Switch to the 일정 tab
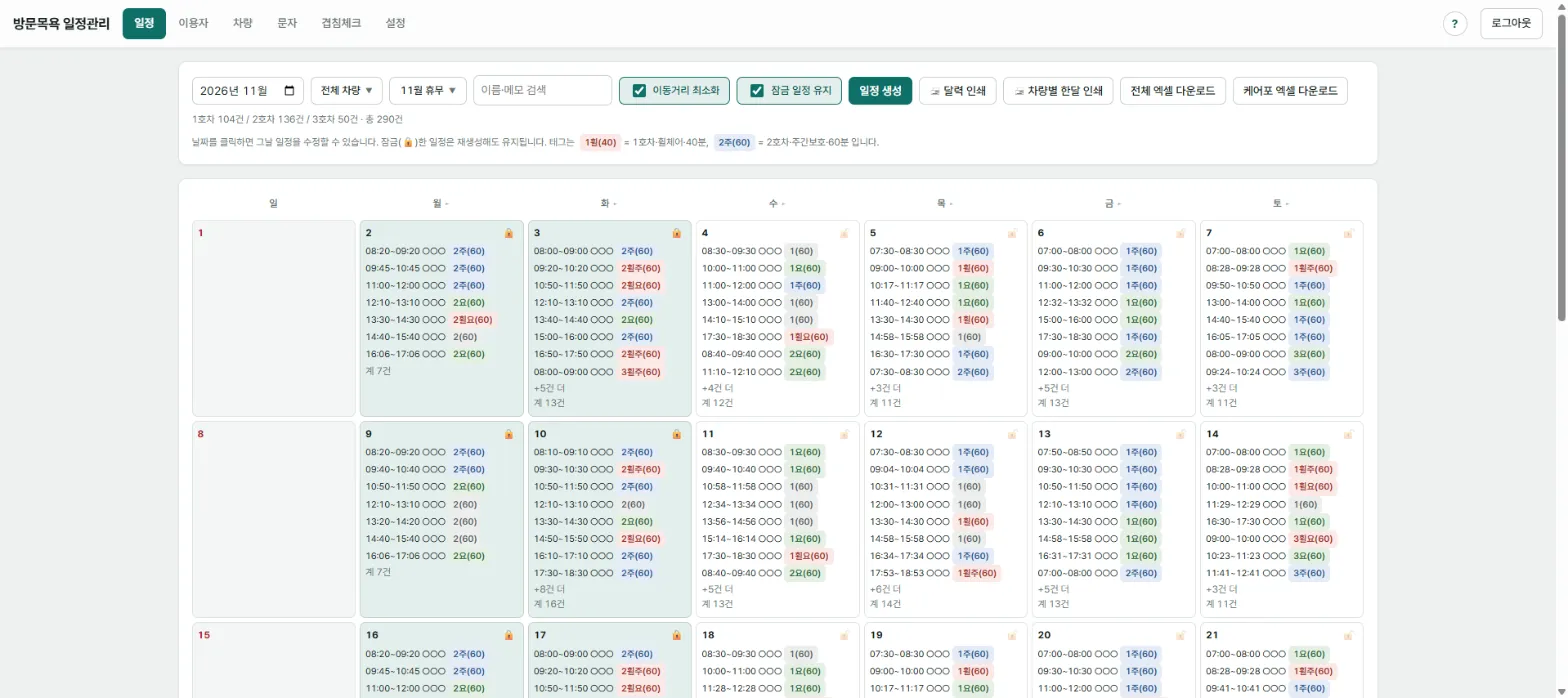 (144, 23)
